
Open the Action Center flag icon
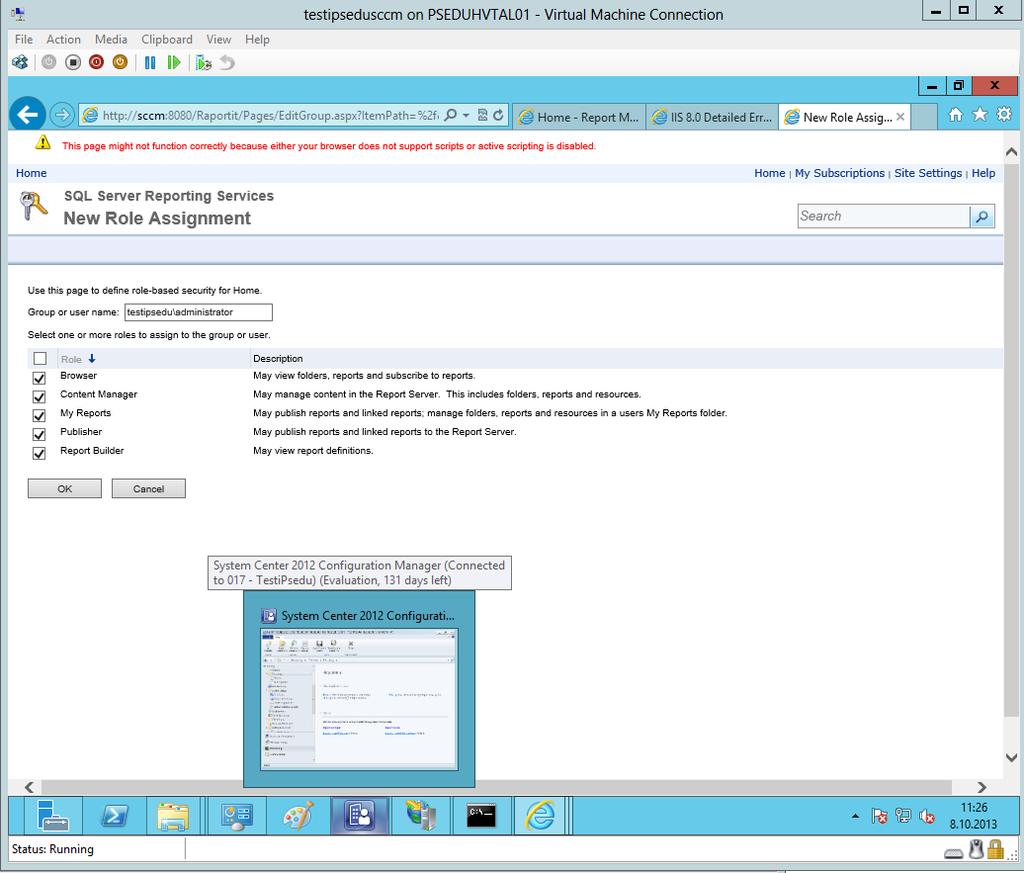879,816
